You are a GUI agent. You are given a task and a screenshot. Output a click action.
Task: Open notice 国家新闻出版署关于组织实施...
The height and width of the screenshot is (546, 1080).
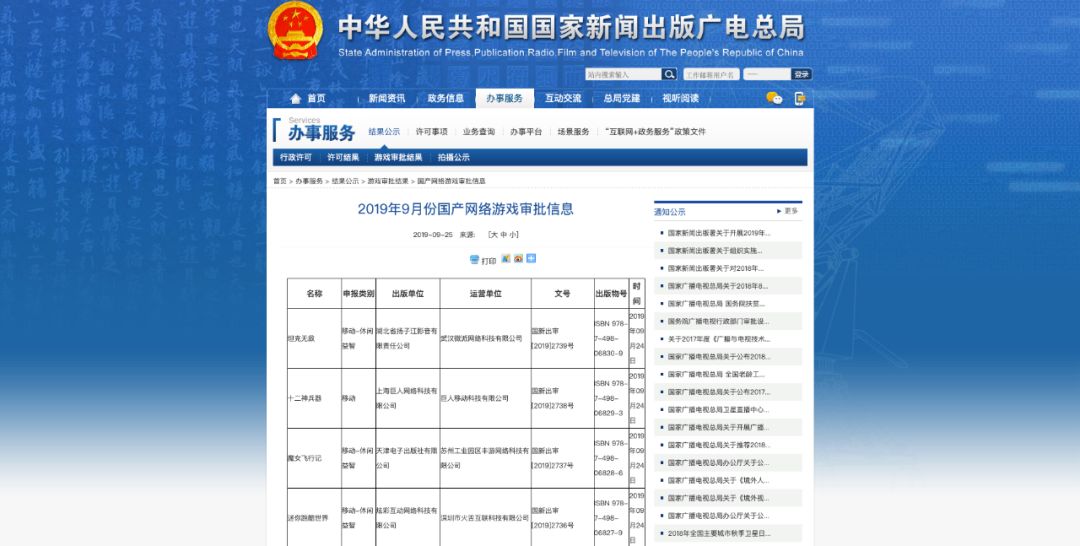coord(714,251)
